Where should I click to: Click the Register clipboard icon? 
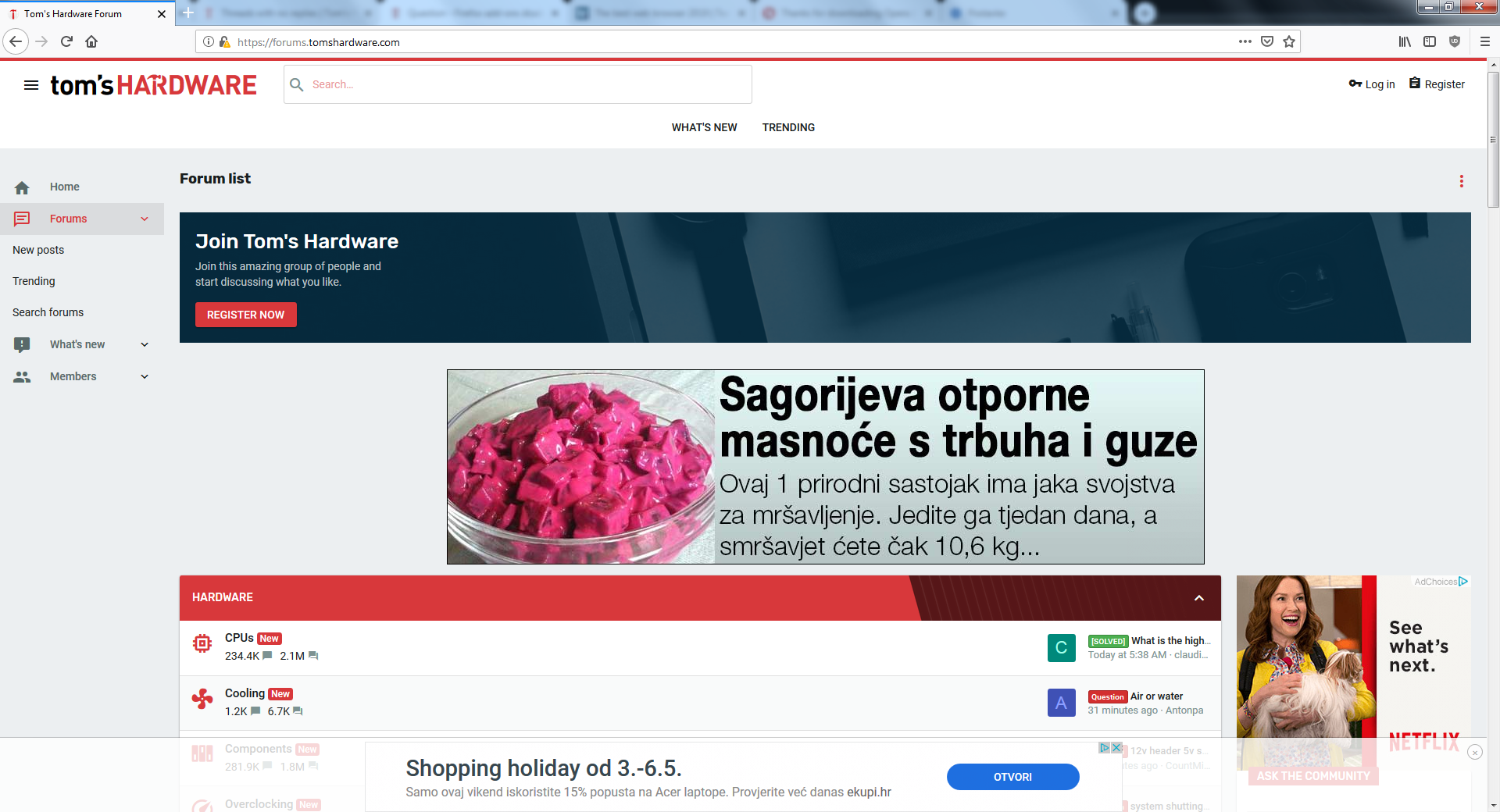1415,83
